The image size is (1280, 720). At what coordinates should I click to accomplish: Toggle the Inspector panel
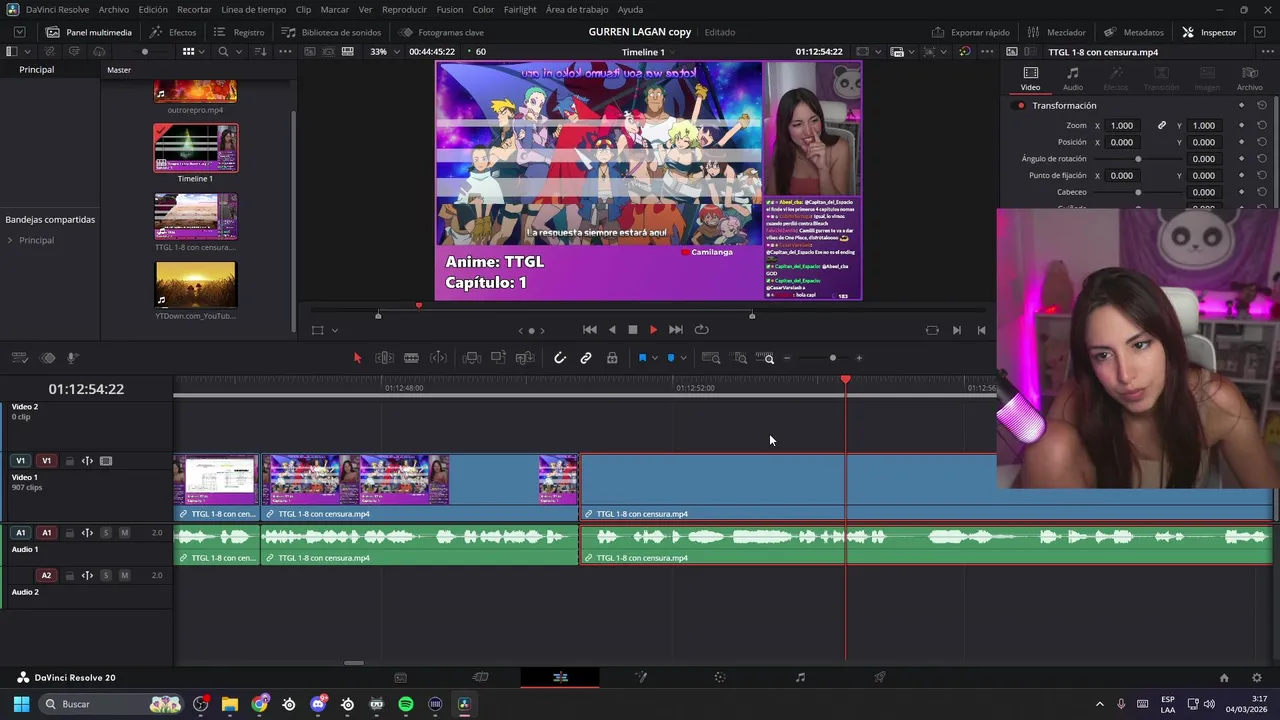1209,32
